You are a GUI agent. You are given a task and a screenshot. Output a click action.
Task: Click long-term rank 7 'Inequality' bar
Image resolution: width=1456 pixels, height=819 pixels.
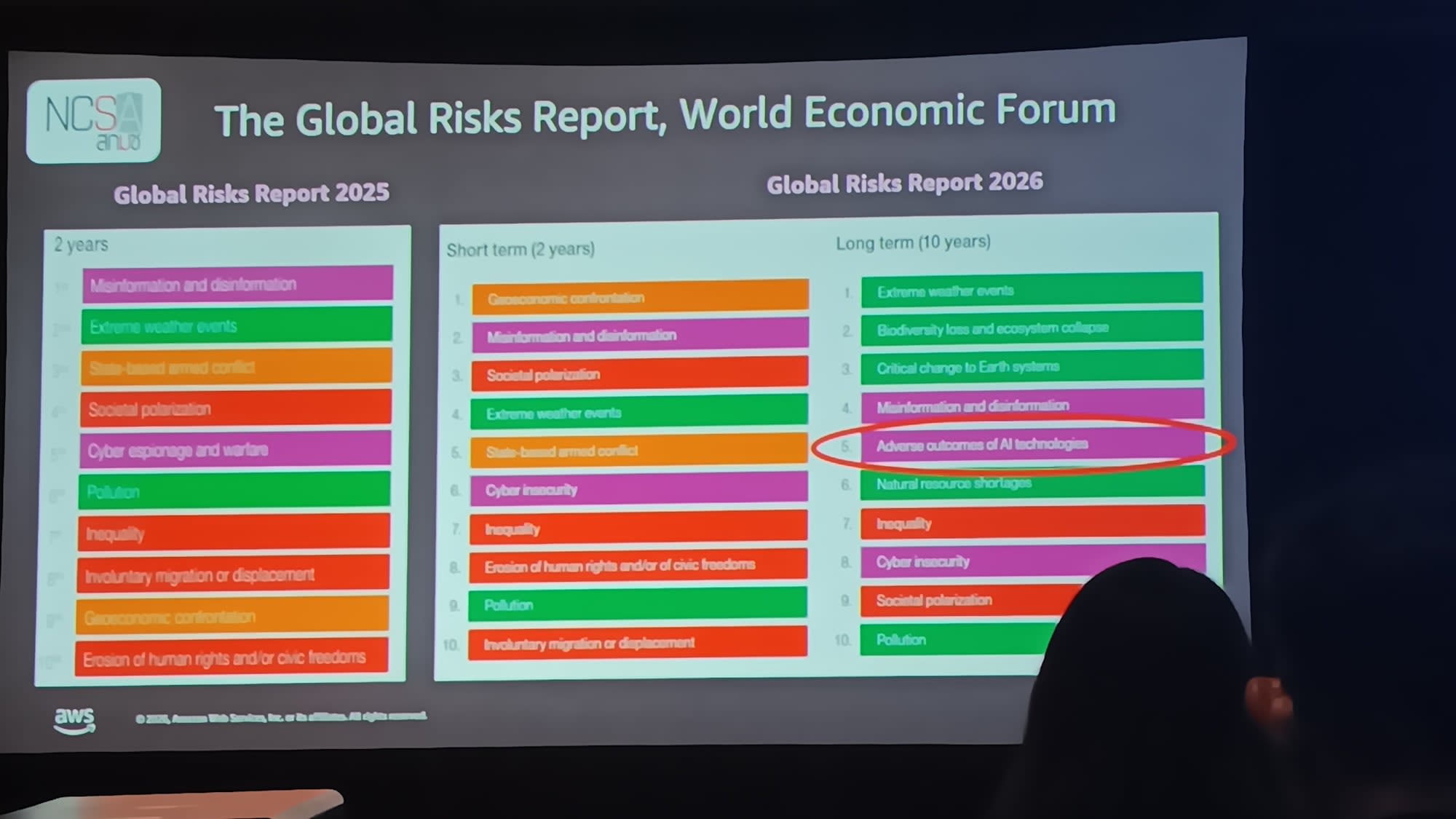click(1032, 522)
